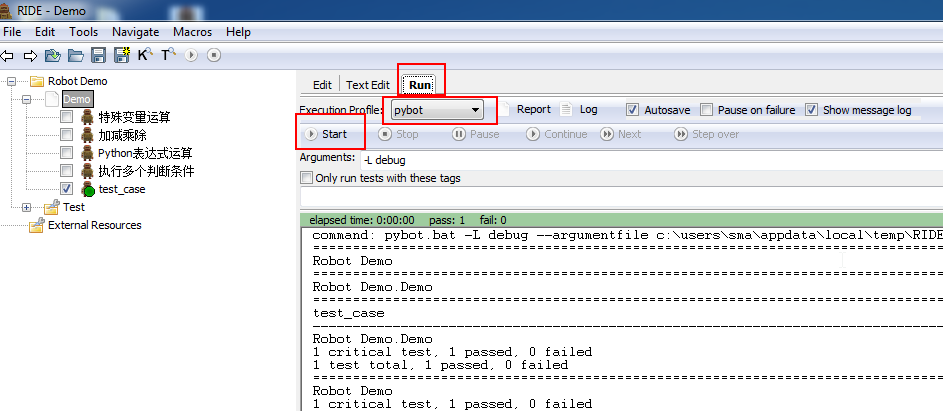Click the robot icon for 特殊变里运算

(88, 117)
